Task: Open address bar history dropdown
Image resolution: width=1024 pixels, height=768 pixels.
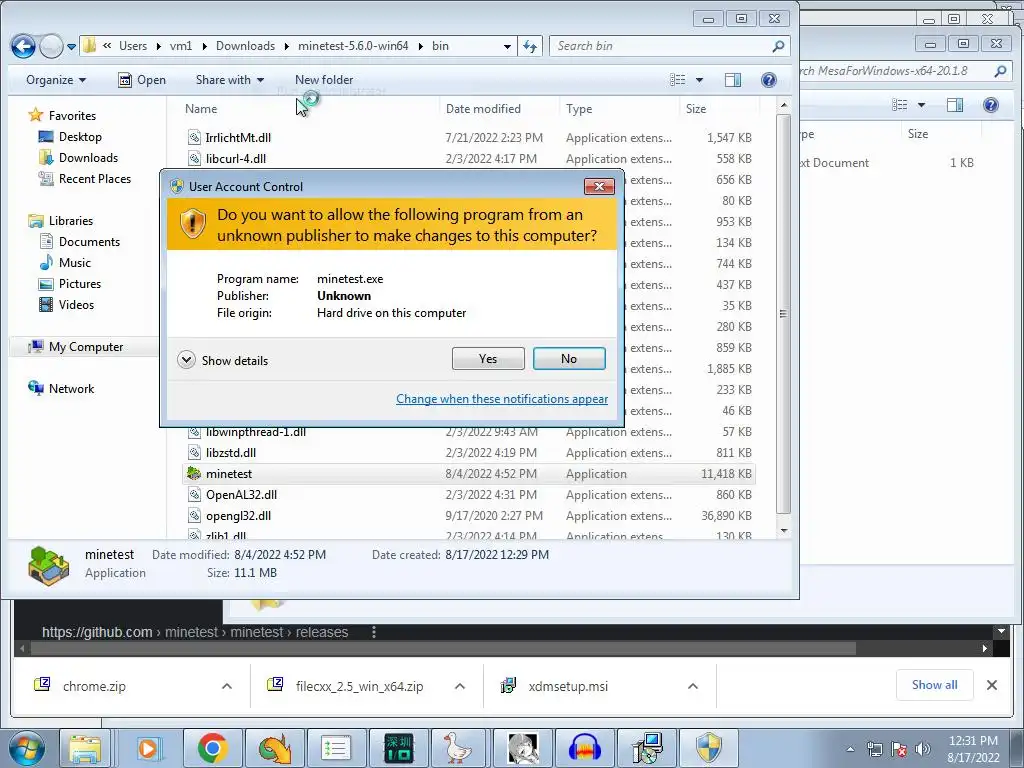Action: pyautogui.click(x=507, y=46)
